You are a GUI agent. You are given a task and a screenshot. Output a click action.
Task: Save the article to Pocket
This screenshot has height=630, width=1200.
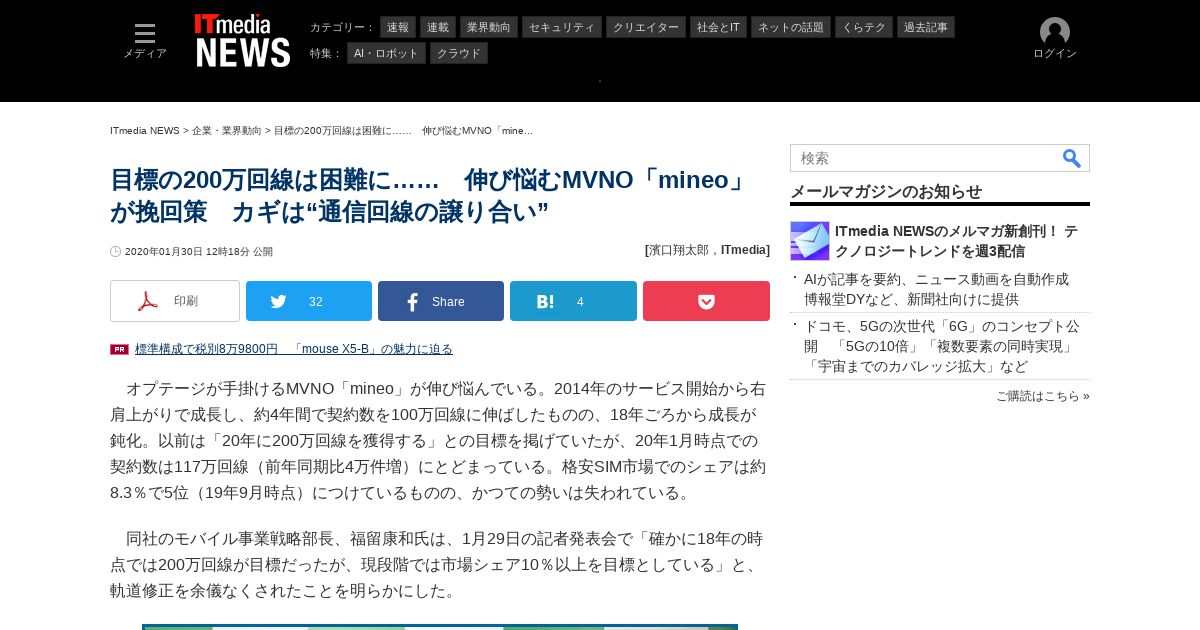pyautogui.click(x=706, y=301)
